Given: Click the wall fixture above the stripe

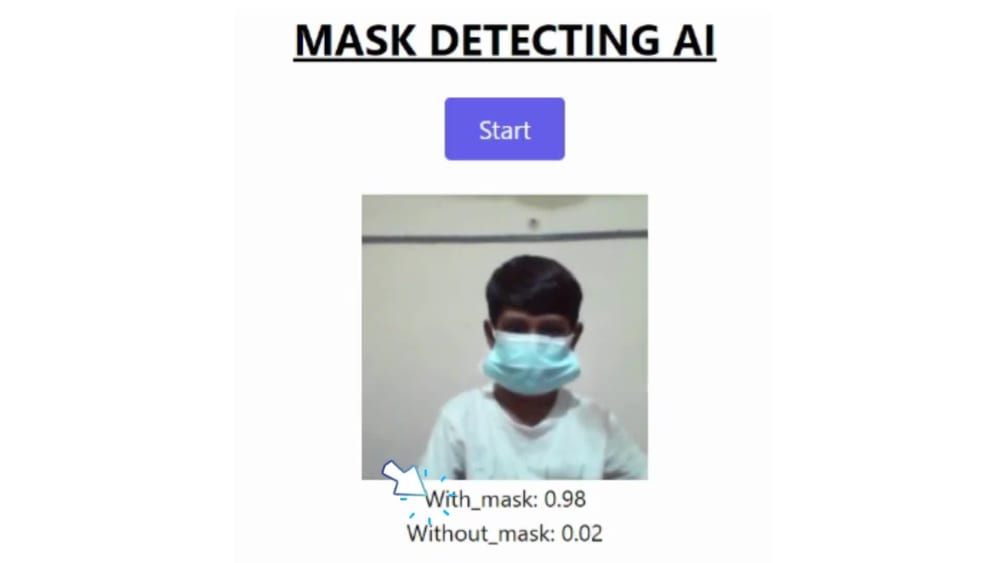Looking at the screenshot, I should pyautogui.click(x=533, y=223).
